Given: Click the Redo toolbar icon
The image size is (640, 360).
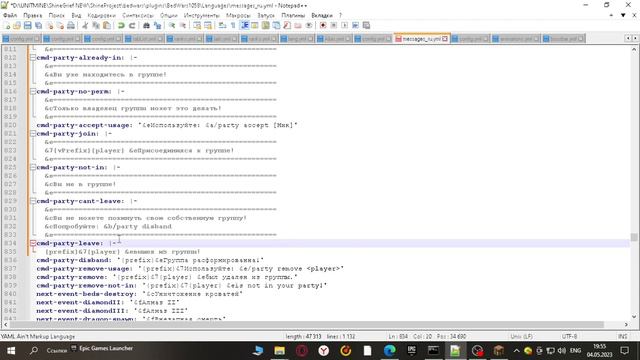Looking at the screenshot, I should pos(132,25).
